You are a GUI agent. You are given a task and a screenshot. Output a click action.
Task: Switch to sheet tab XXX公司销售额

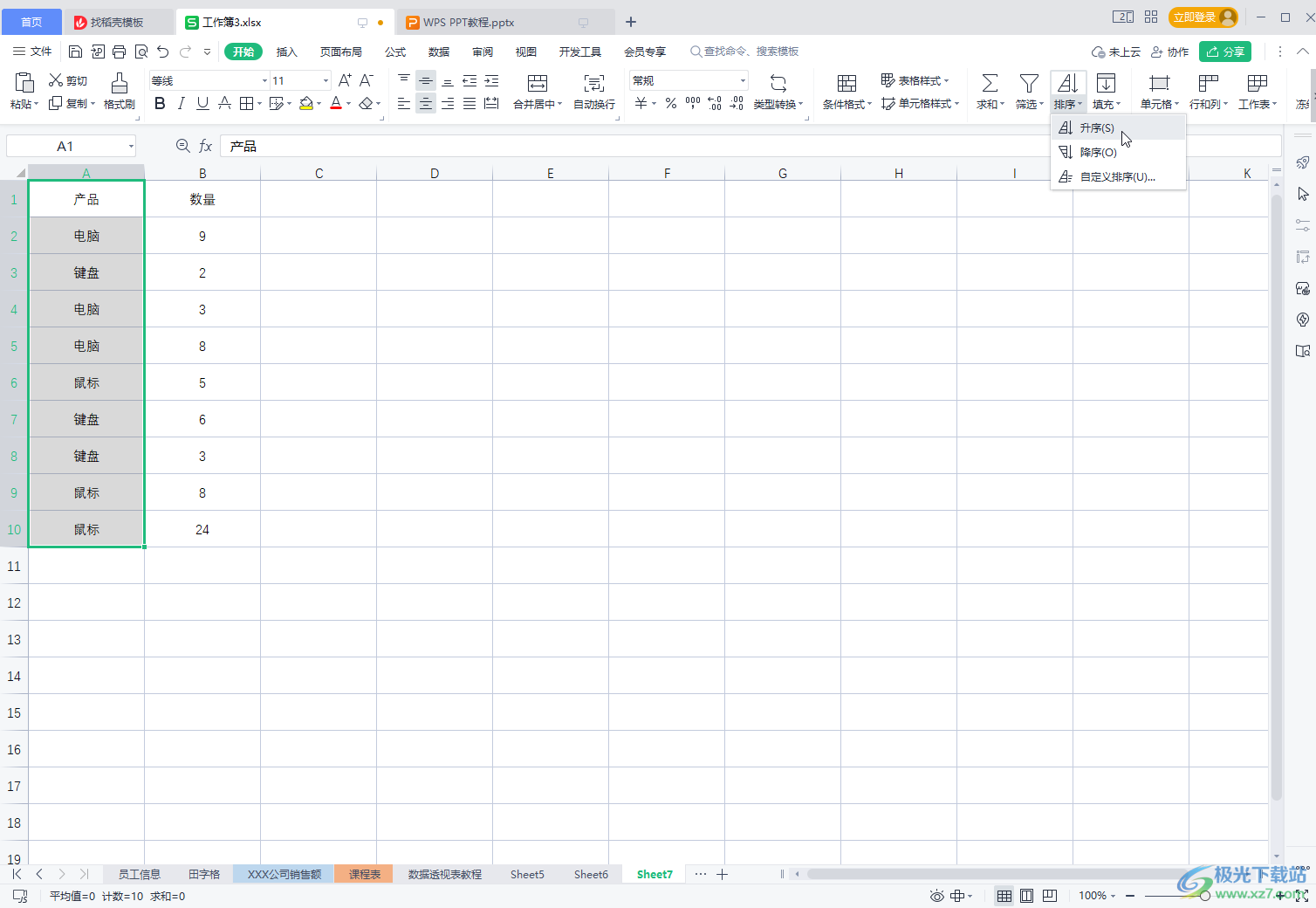point(284,874)
